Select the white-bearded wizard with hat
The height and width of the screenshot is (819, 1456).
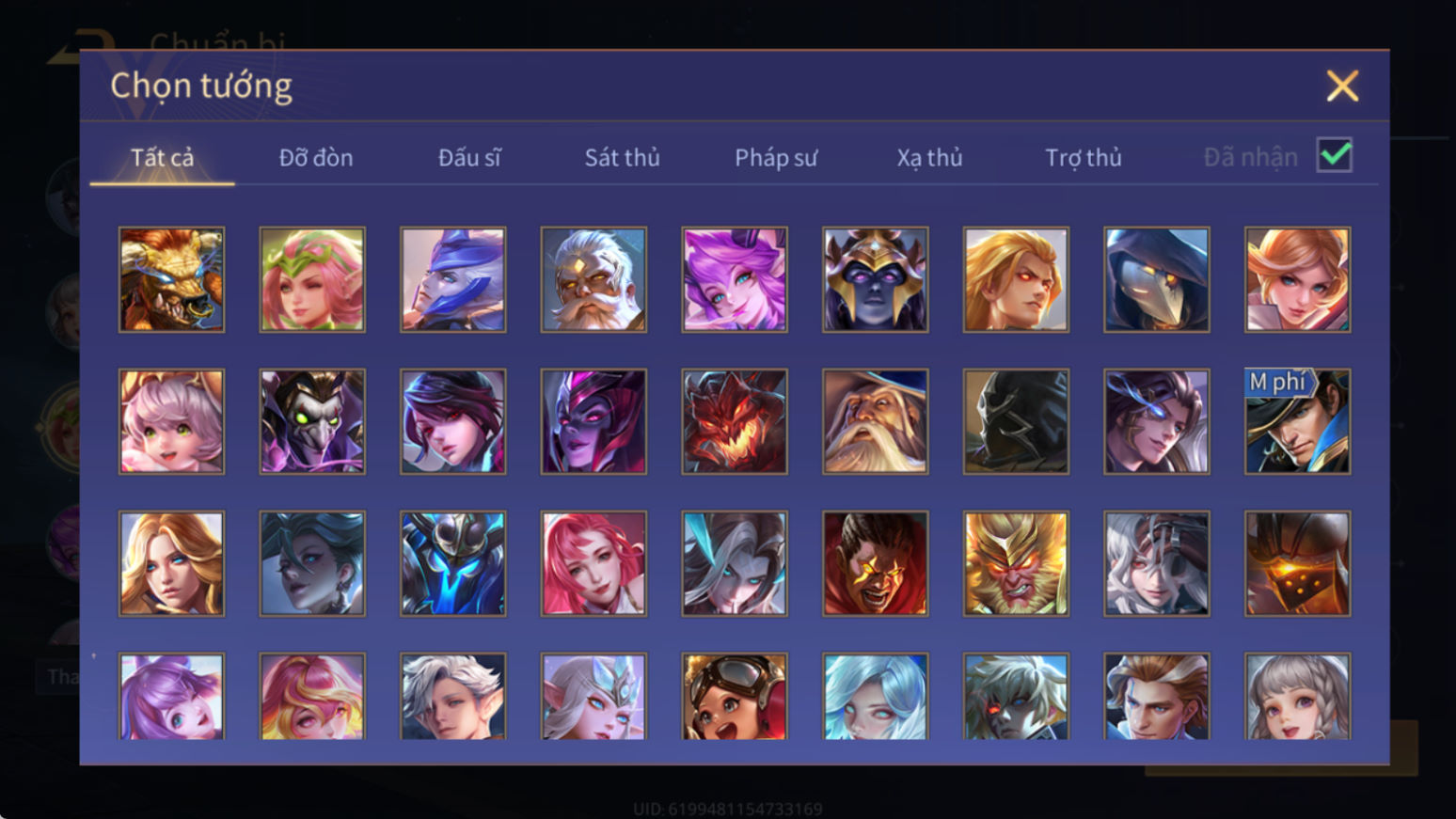pyautogui.click(x=875, y=421)
